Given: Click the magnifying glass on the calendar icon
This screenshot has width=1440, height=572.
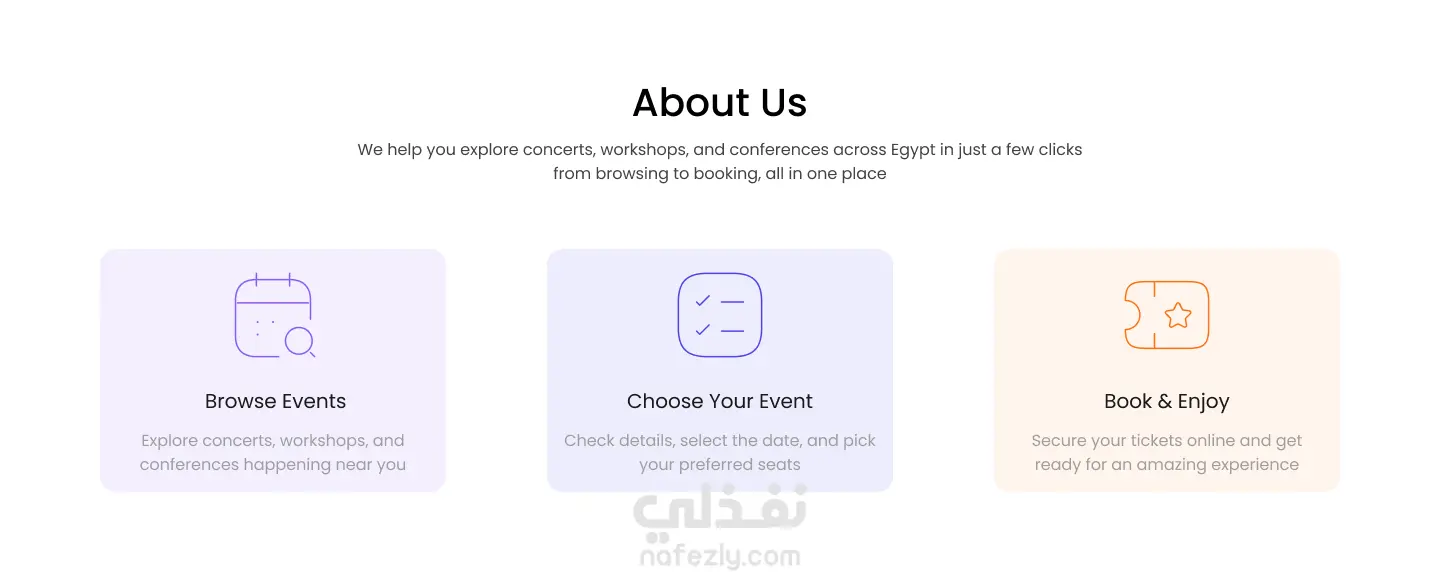Looking at the screenshot, I should [x=299, y=342].
